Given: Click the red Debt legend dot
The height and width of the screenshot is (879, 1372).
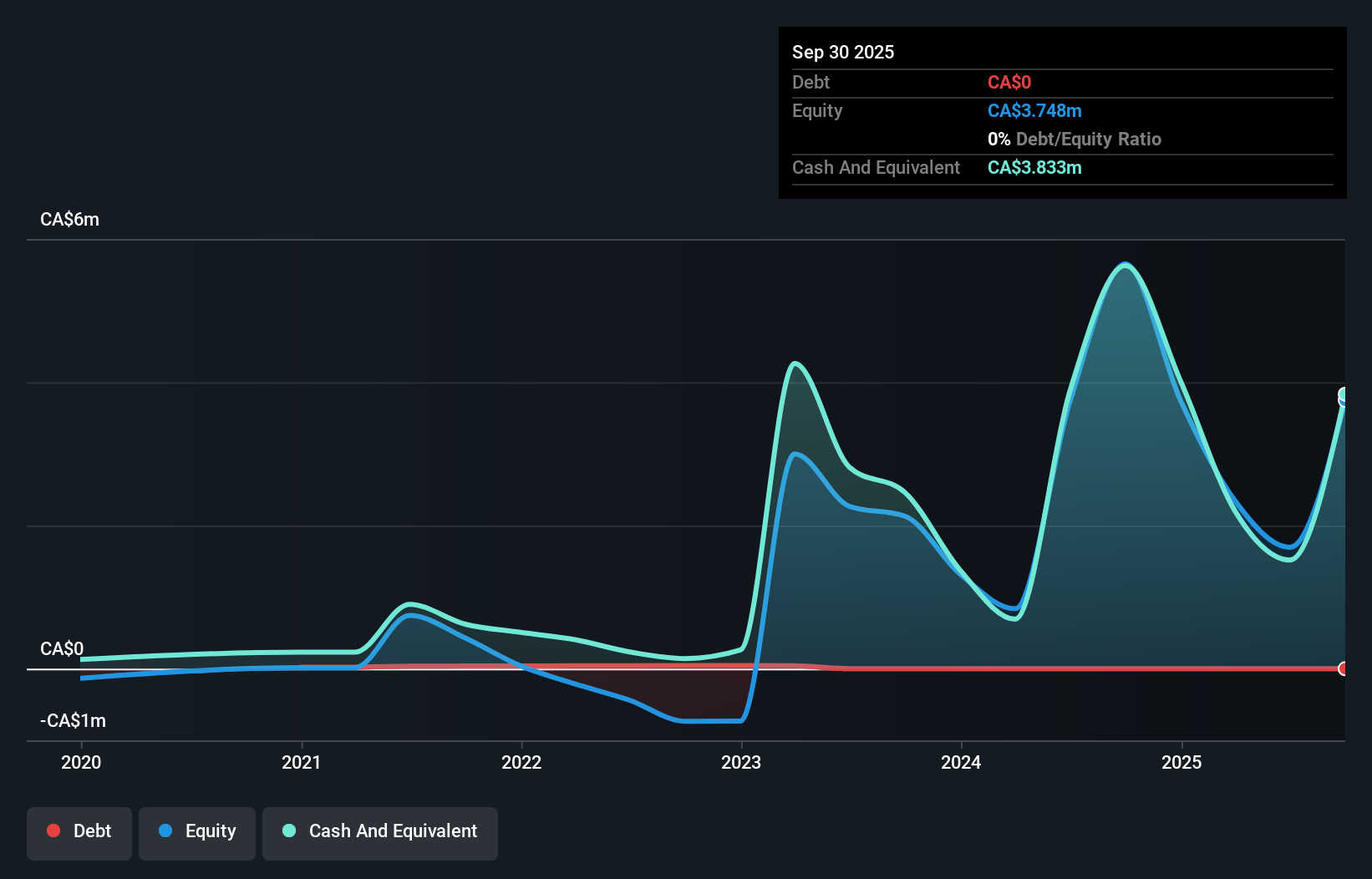Looking at the screenshot, I should tap(53, 831).
